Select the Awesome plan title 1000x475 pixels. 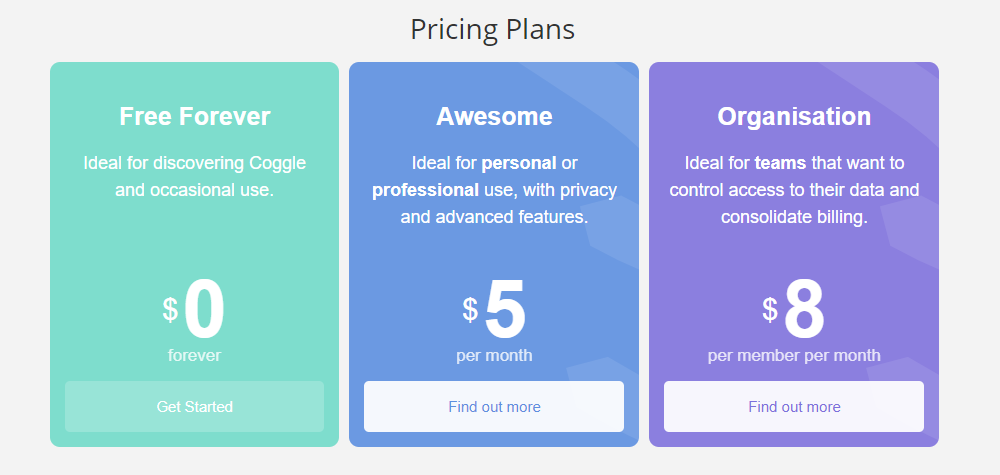(x=494, y=117)
